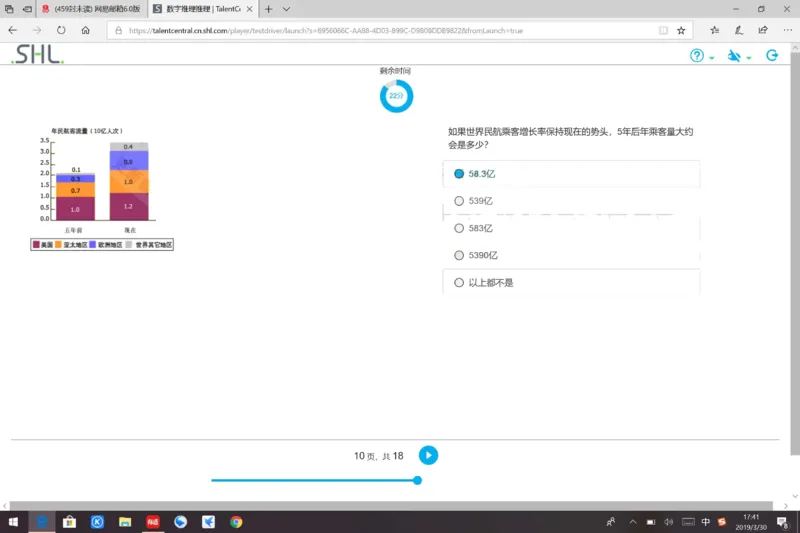The height and width of the screenshot is (533, 800).
Task: Pick the 以上都不是 option
Action: pos(571,283)
